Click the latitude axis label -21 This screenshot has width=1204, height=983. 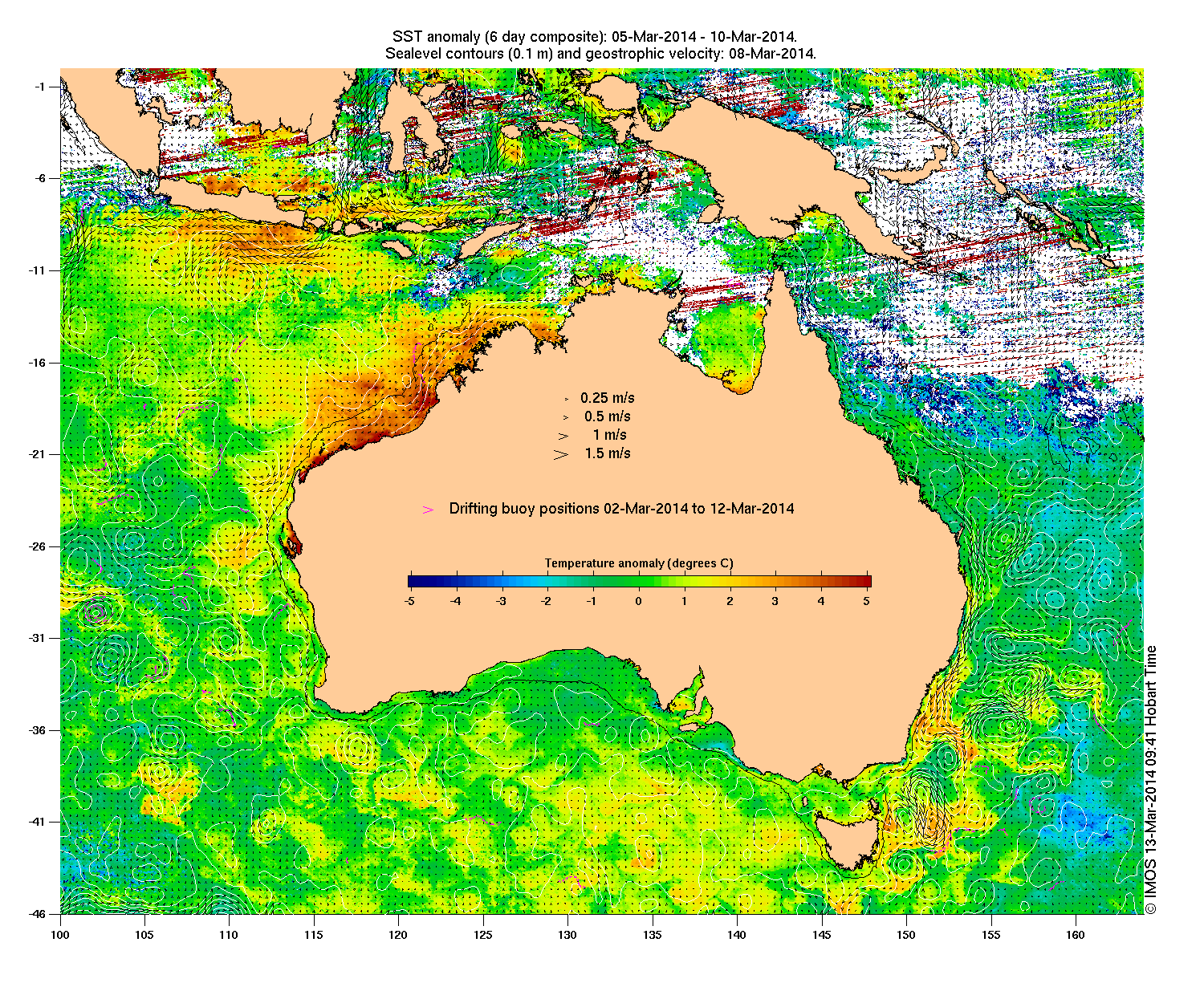coord(39,454)
